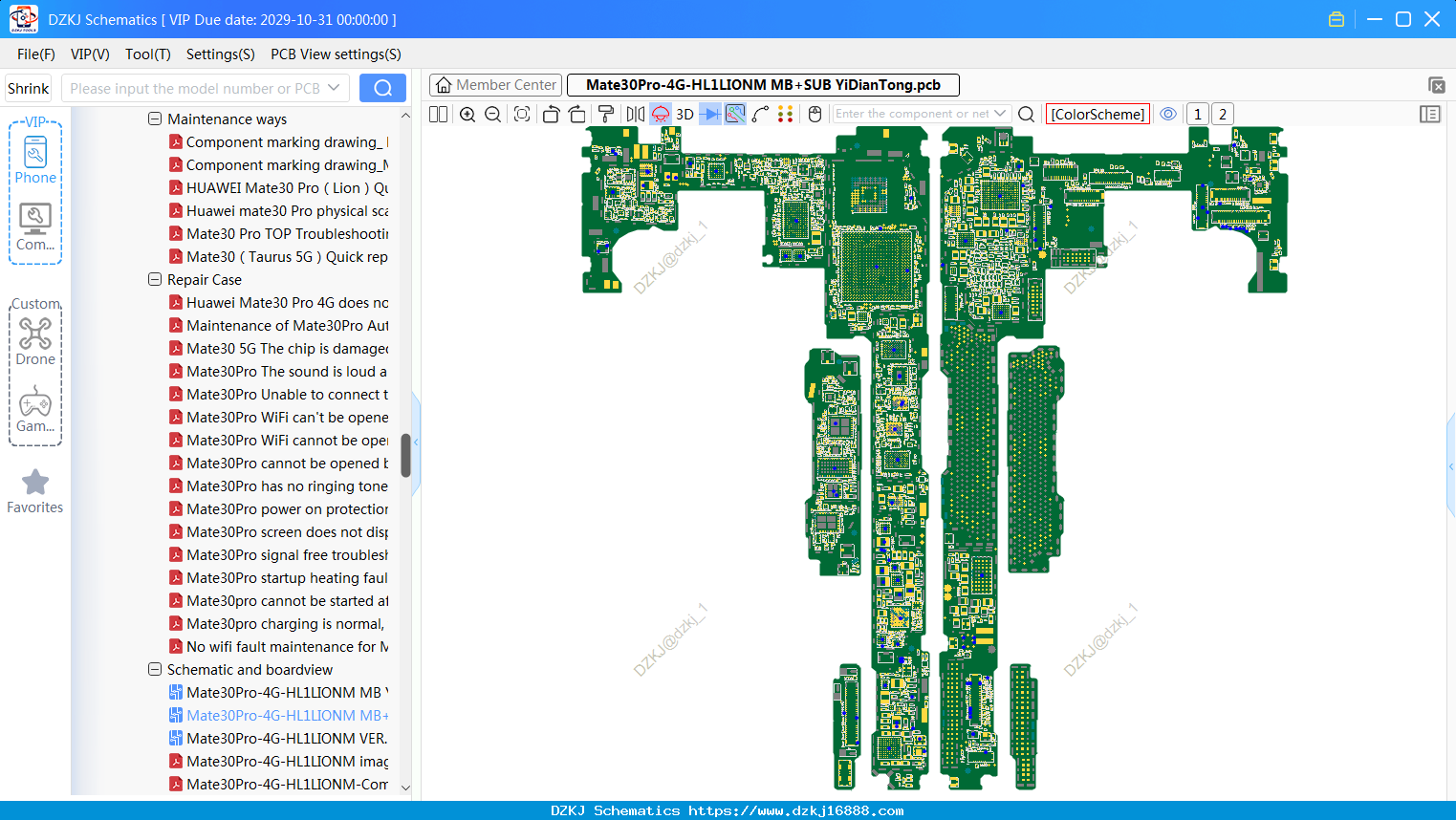Search for the entered component or net

1027,114
